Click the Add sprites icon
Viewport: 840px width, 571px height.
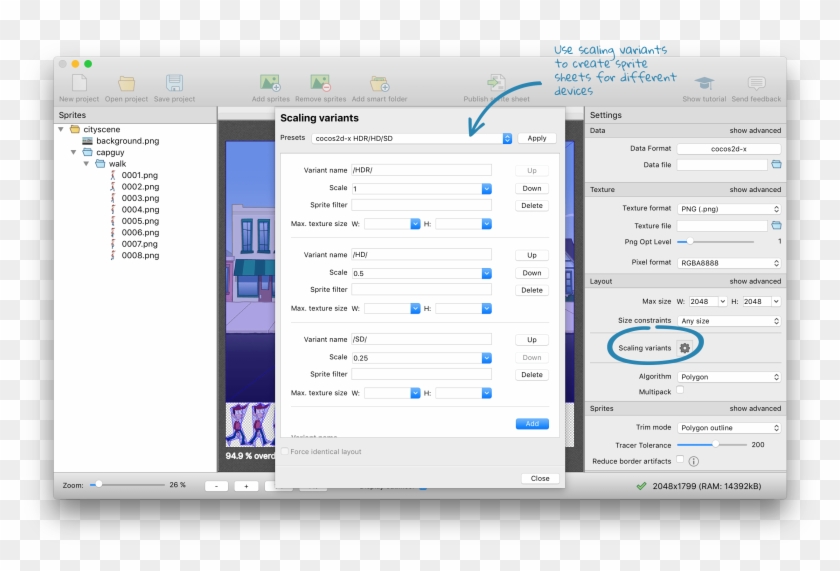tap(271, 83)
